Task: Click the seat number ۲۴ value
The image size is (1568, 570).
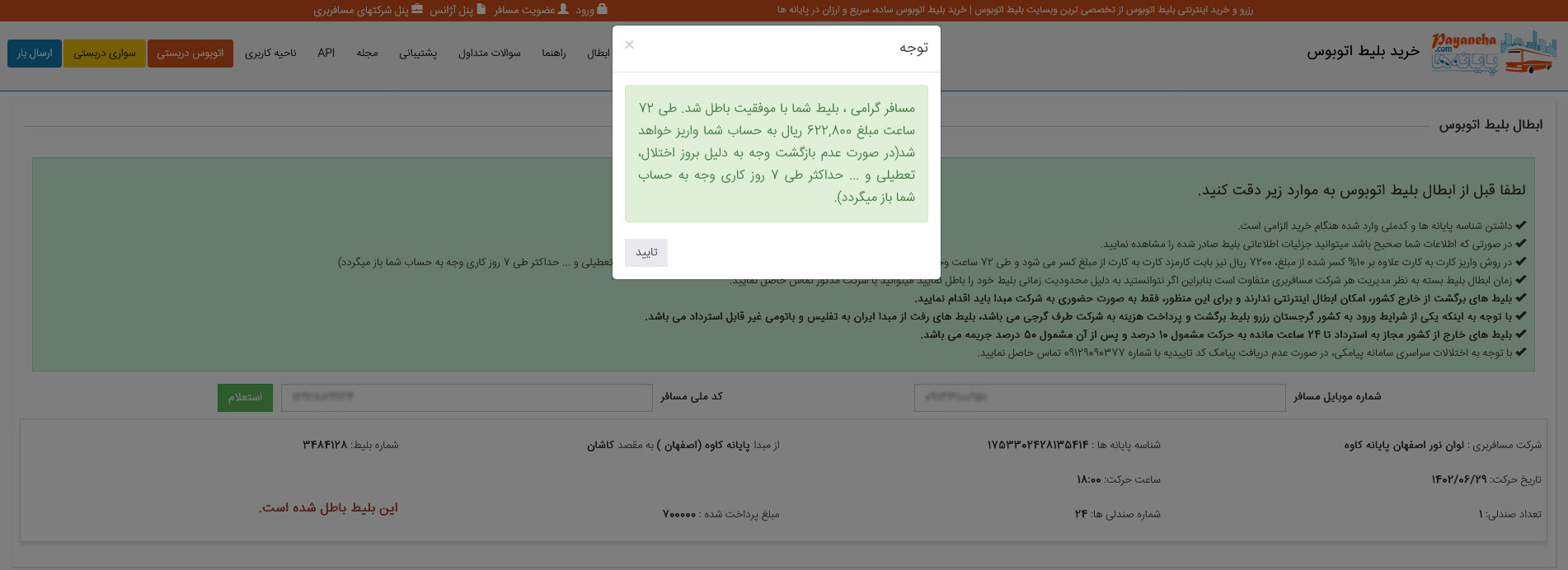Action: click(x=1081, y=514)
